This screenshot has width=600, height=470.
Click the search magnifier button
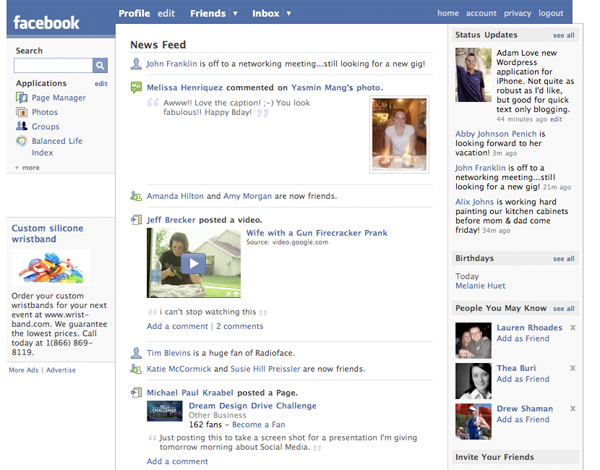pyautogui.click(x=100, y=65)
